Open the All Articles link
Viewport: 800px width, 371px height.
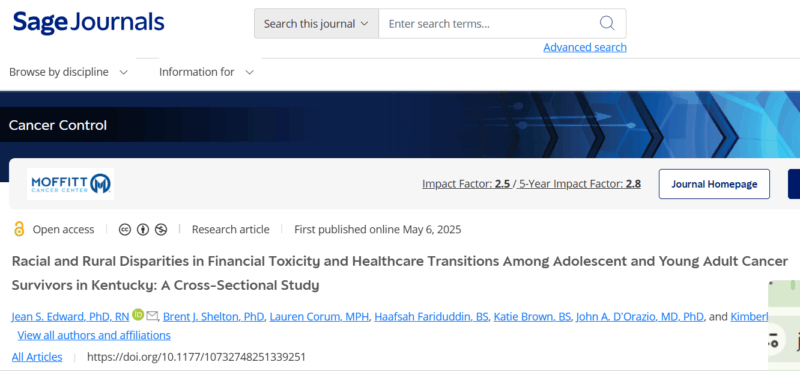37,357
